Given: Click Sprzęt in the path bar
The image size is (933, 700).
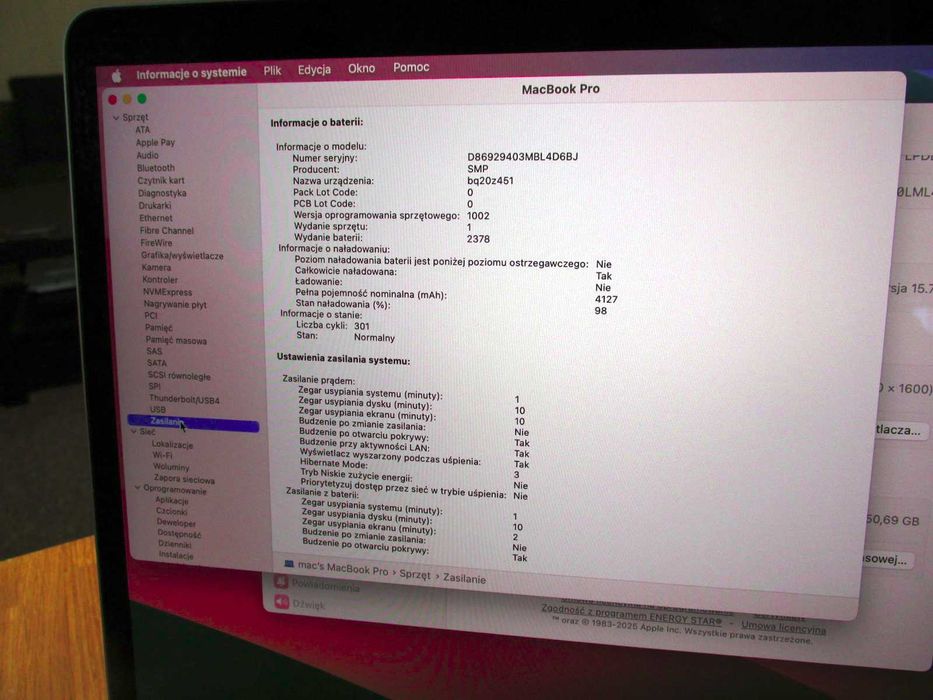Looking at the screenshot, I should [415, 574].
